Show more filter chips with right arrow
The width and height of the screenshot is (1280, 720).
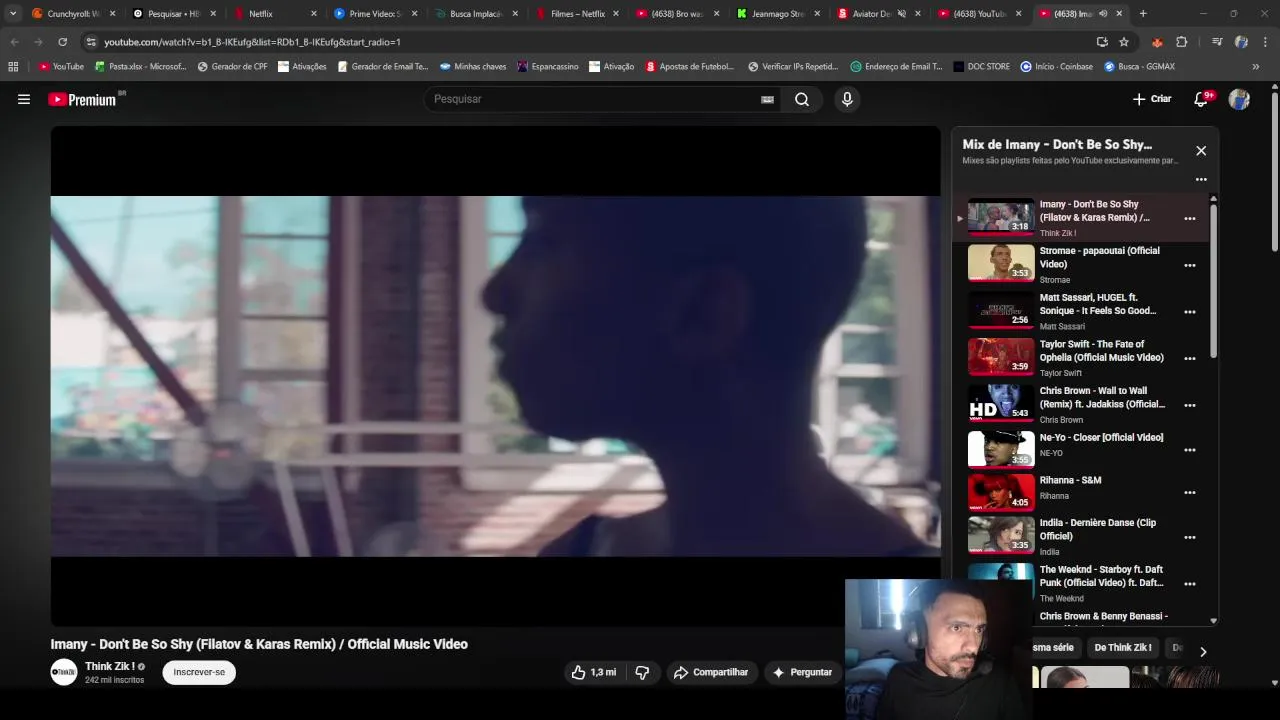pos(1203,651)
